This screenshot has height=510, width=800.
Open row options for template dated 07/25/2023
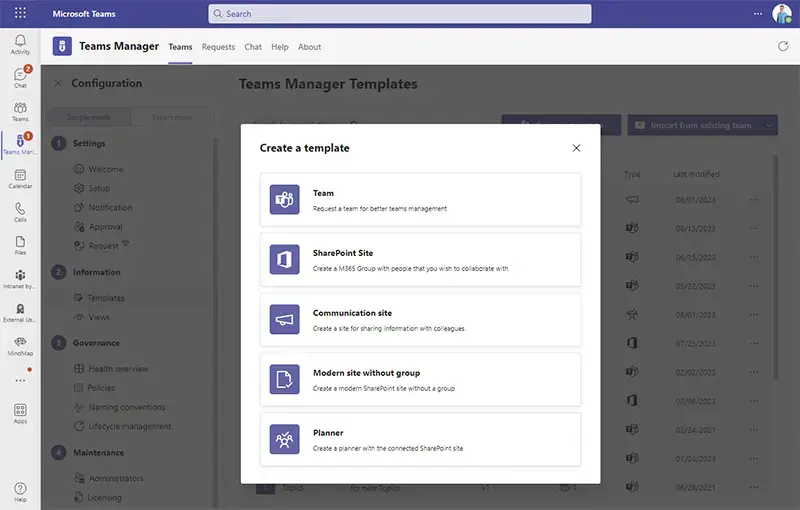pyautogui.click(x=754, y=343)
